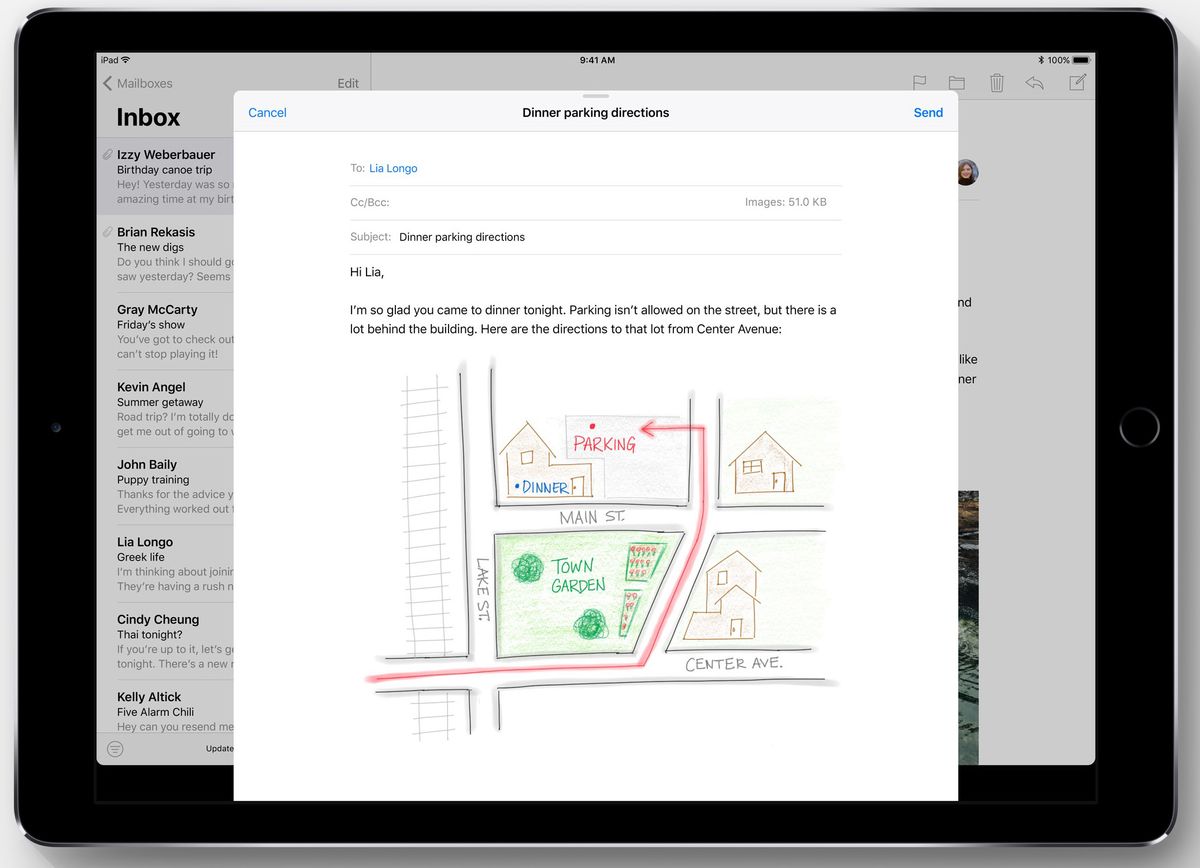Tap the sender avatar photo

point(967,172)
